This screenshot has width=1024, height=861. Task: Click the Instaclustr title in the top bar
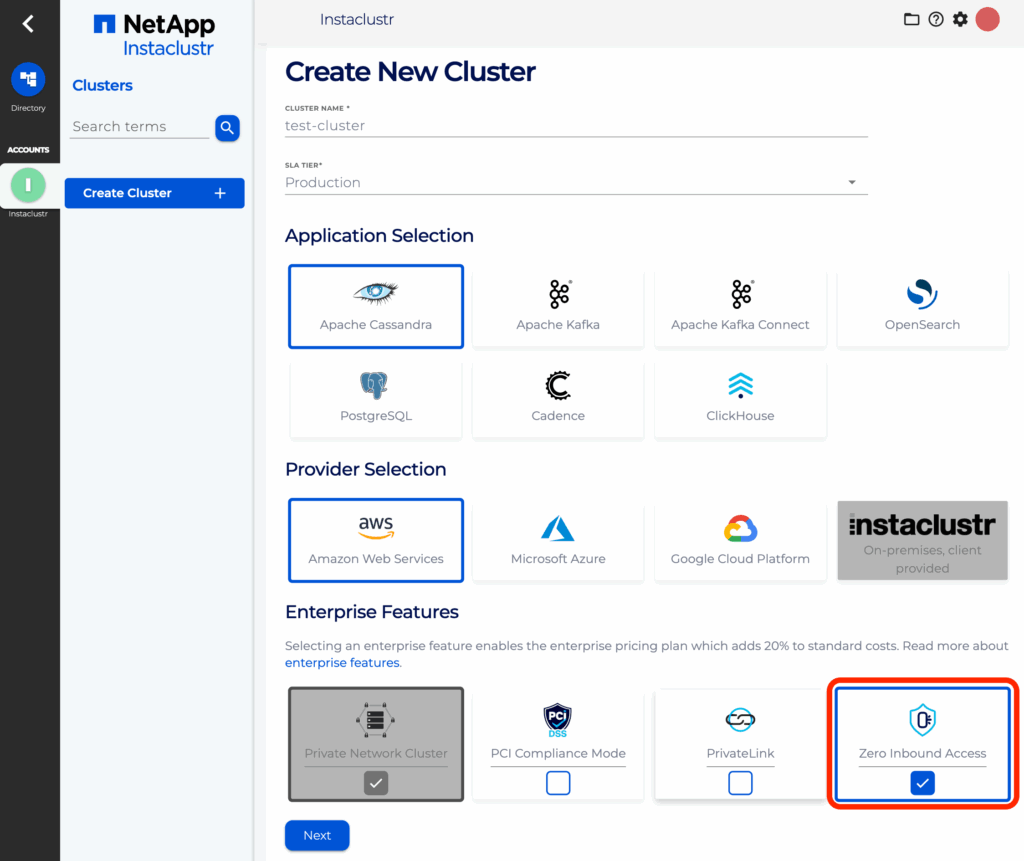[x=356, y=19]
